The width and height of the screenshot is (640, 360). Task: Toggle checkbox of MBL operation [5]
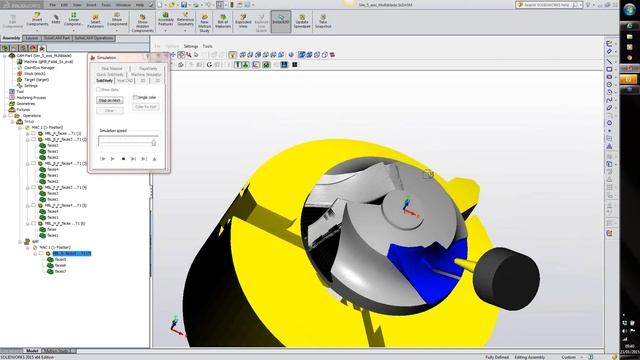[34, 205]
